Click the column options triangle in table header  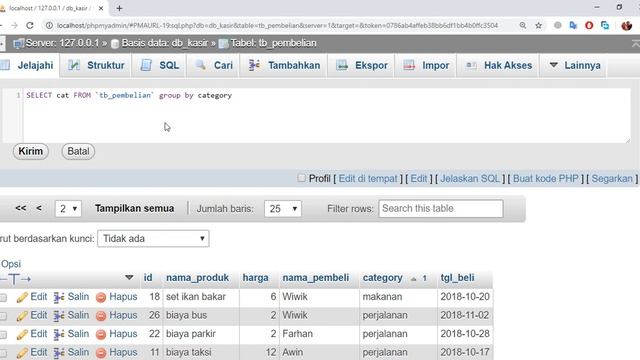pos(129,278)
